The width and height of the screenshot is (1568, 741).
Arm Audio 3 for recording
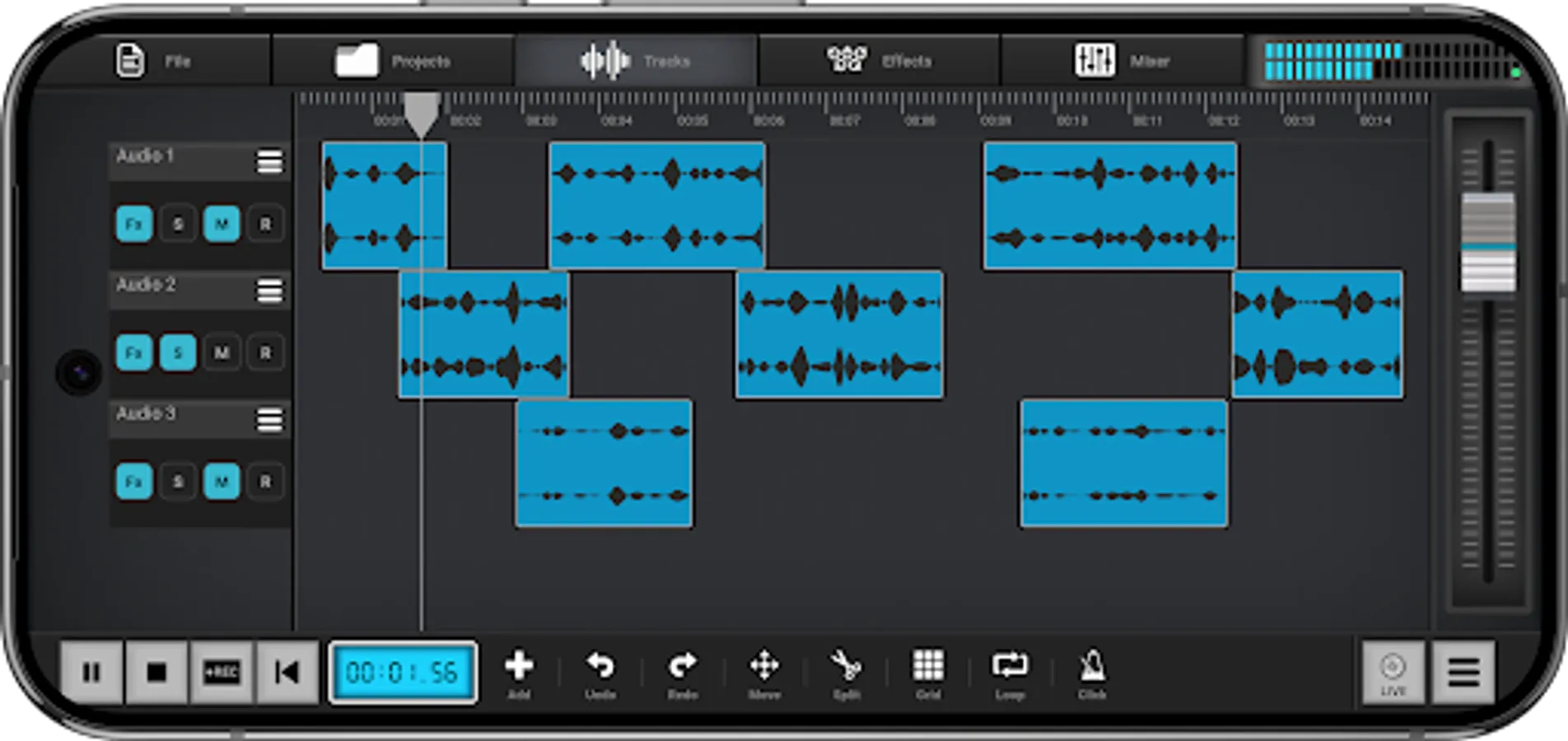point(265,482)
